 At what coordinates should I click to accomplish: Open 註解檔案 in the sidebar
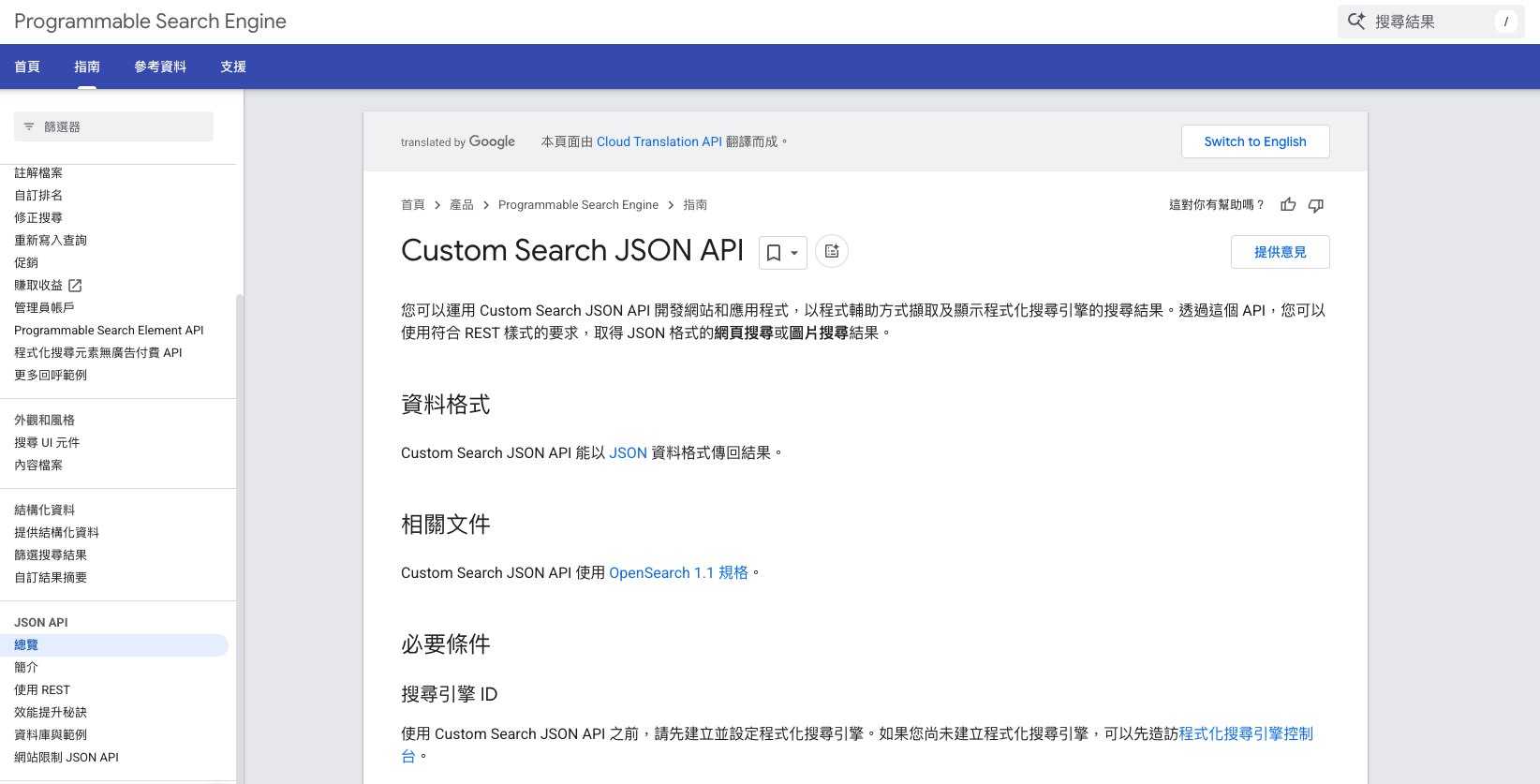38,173
